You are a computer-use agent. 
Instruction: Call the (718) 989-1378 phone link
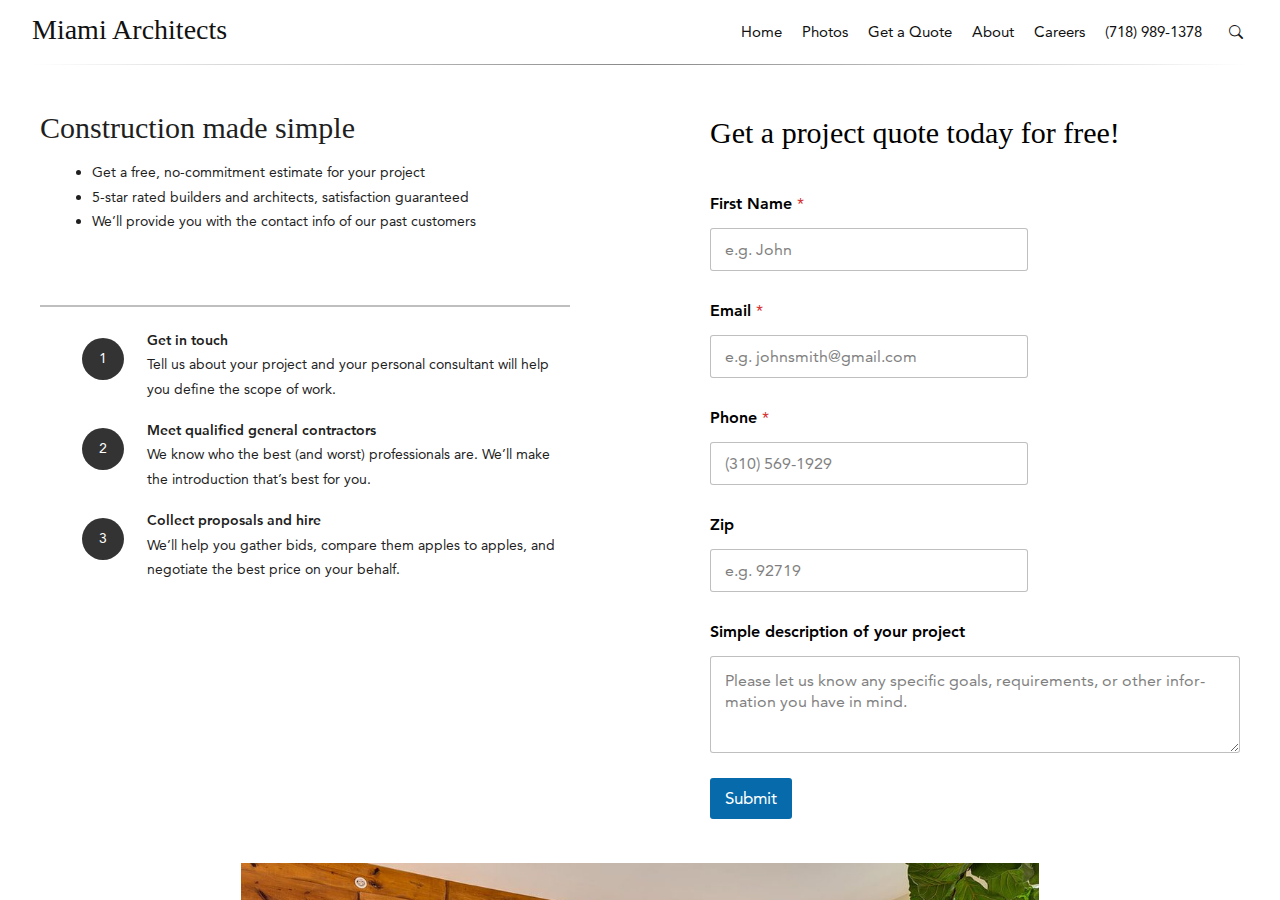point(1153,32)
